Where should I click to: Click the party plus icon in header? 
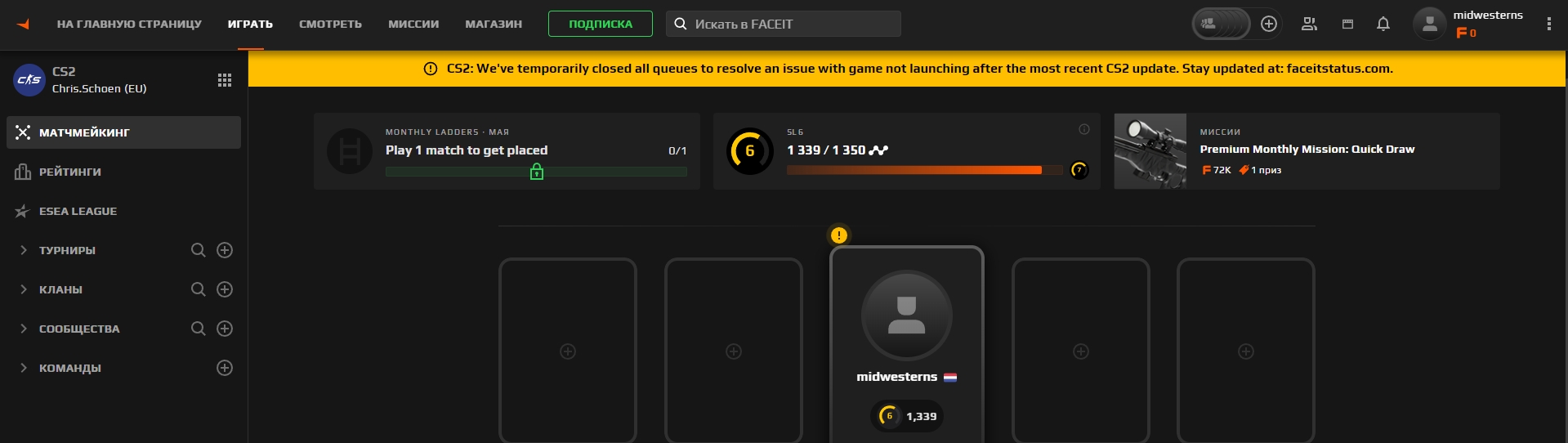(x=1269, y=24)
